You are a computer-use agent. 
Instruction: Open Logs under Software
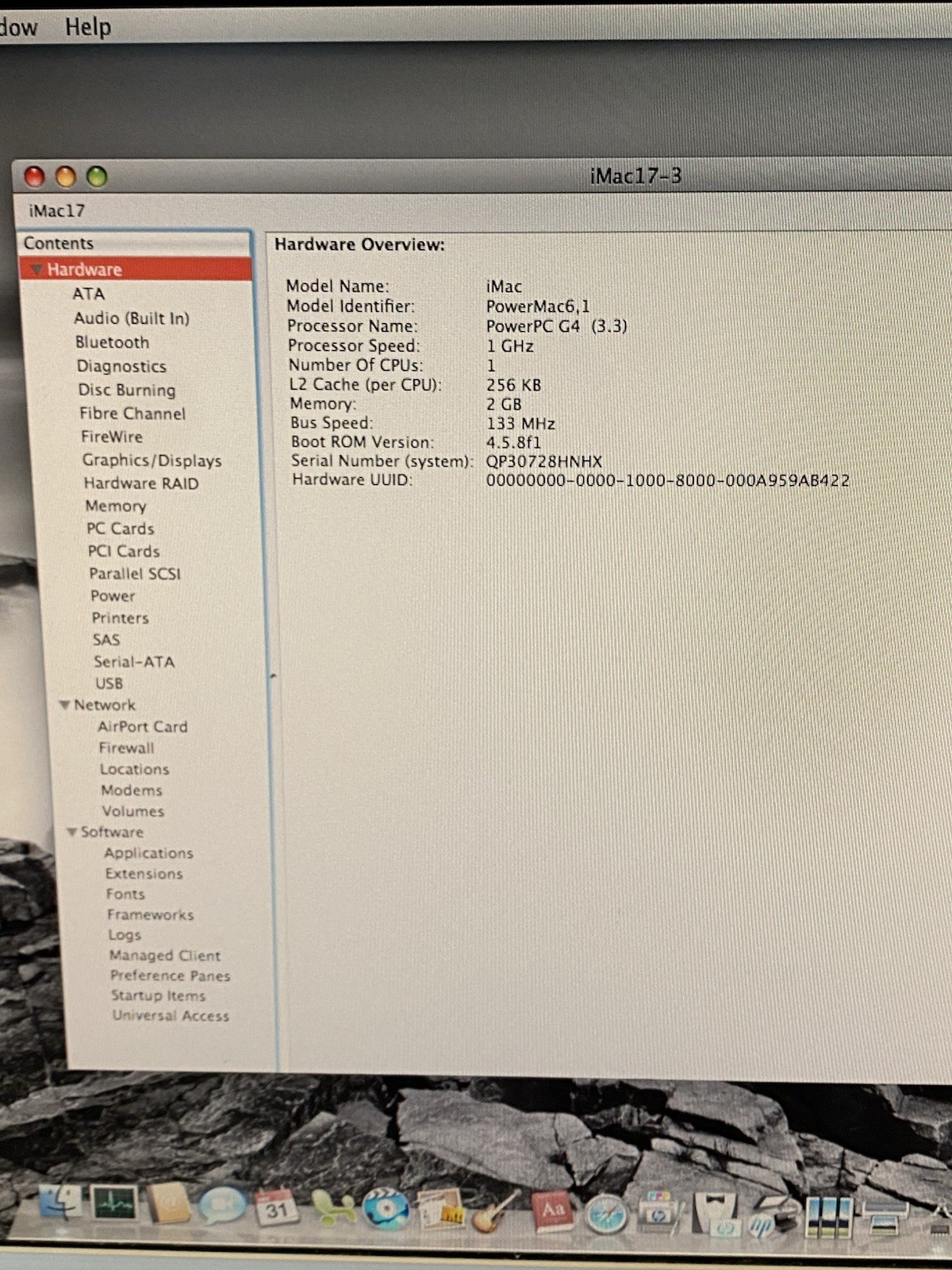(125, 935)
